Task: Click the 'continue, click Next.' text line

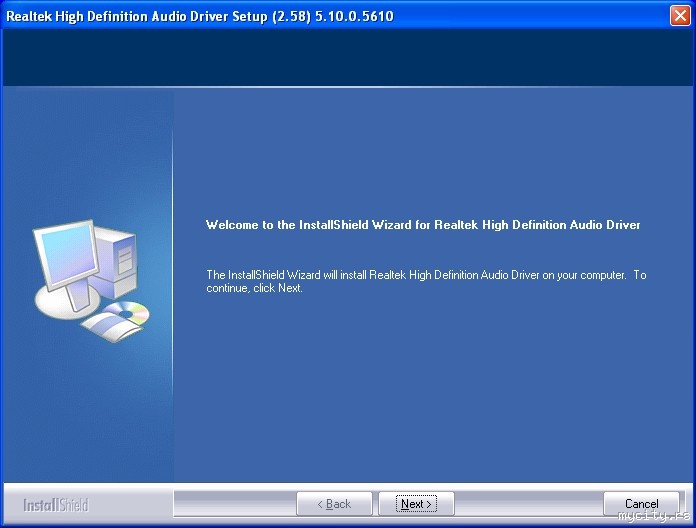Action: pyautogui.click(x=254, y=288)
